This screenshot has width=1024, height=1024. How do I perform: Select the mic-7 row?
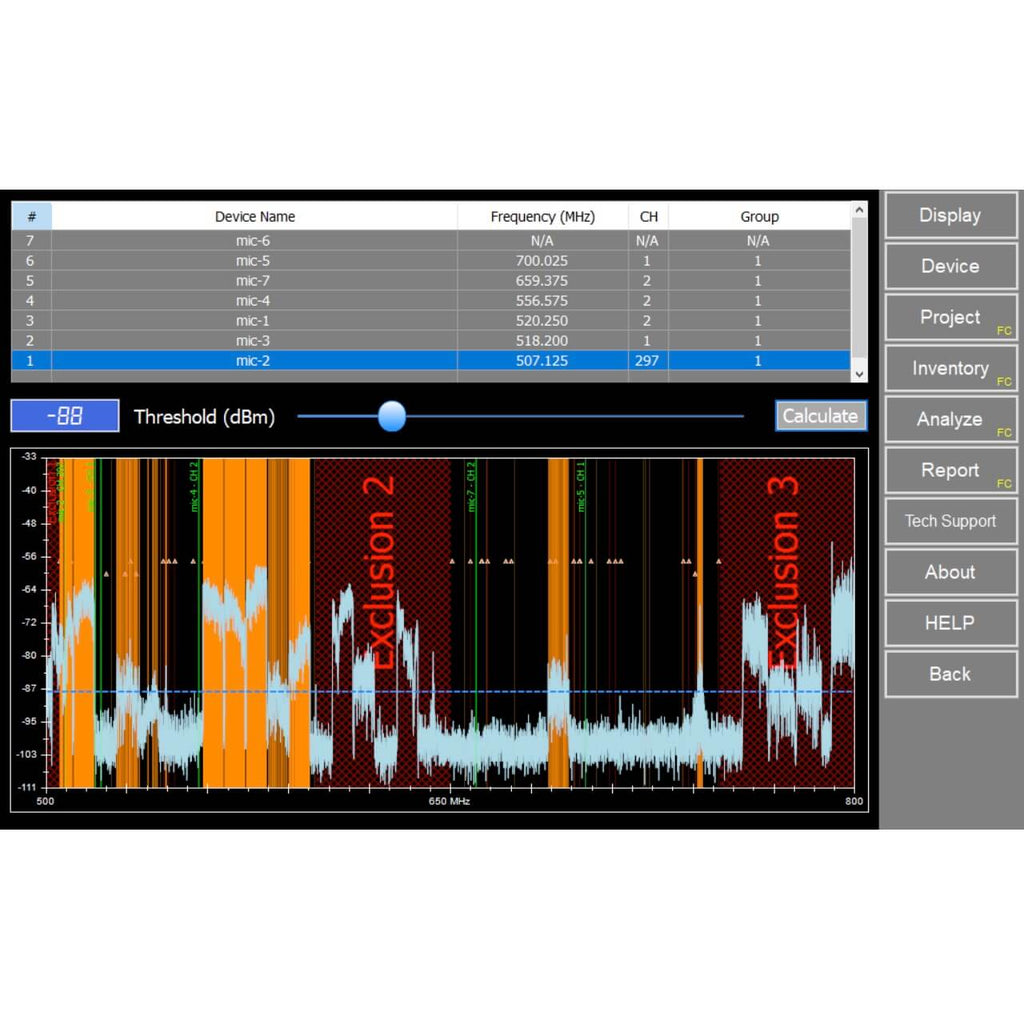pyautogui.click(x=431, y=281)
